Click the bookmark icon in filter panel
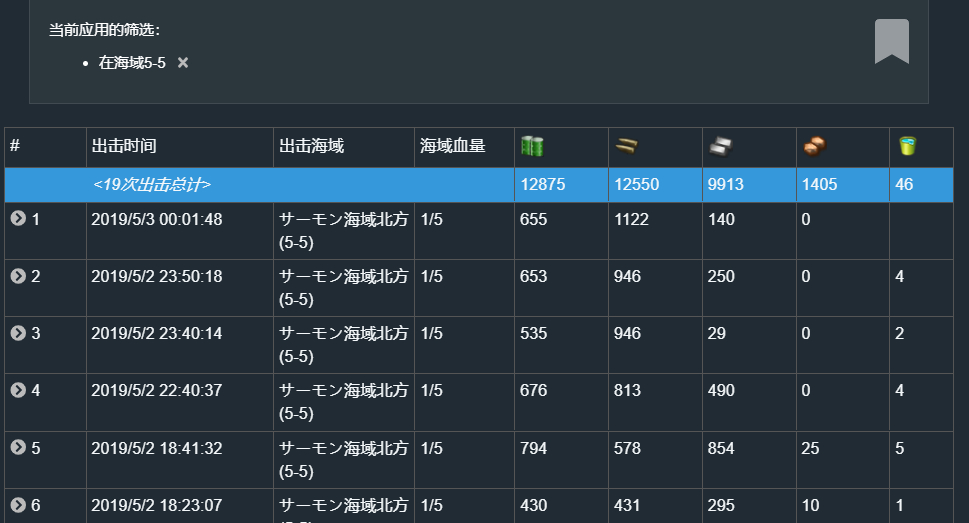 tap(892, 41)
